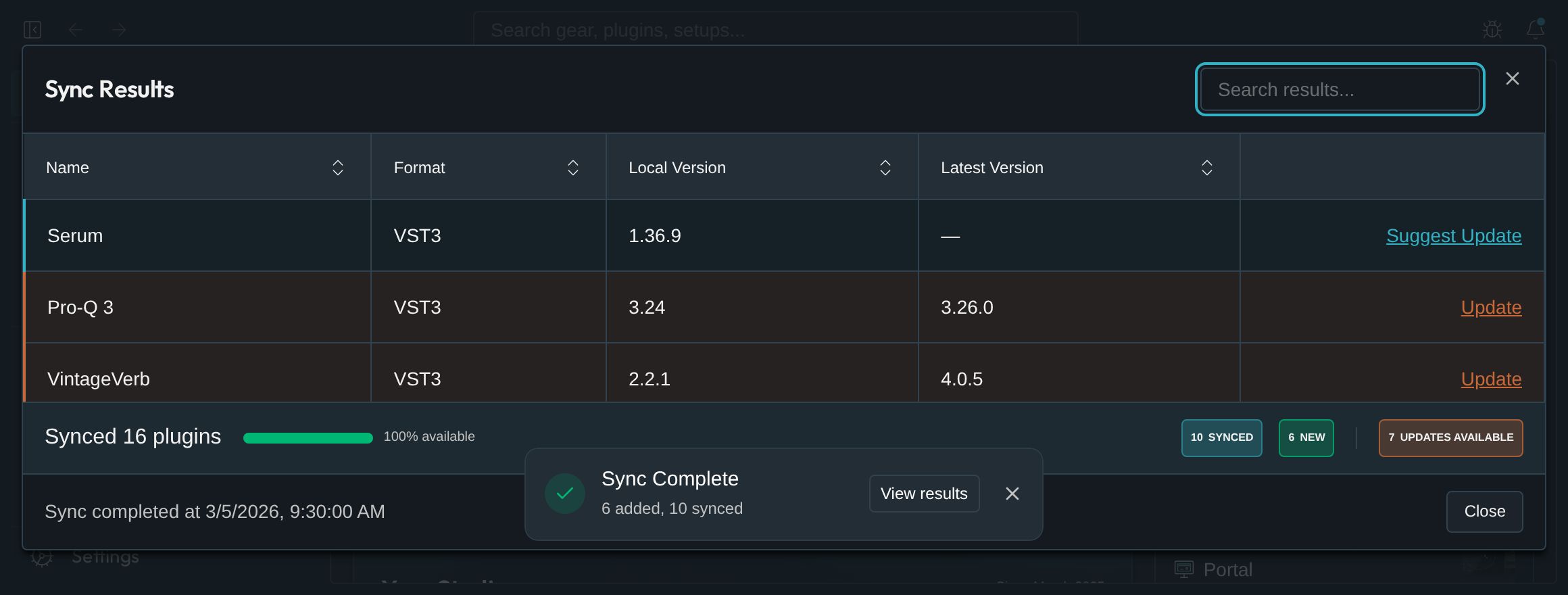Click local version 3.24
Viewport: 1568px width, 595px height.
[x=647, y=308]
